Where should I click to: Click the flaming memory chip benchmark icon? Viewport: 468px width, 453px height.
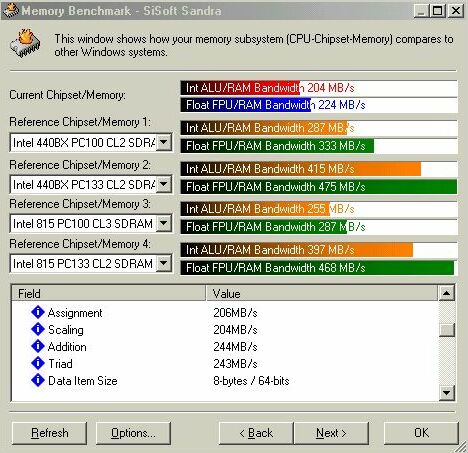coord(26,43)
